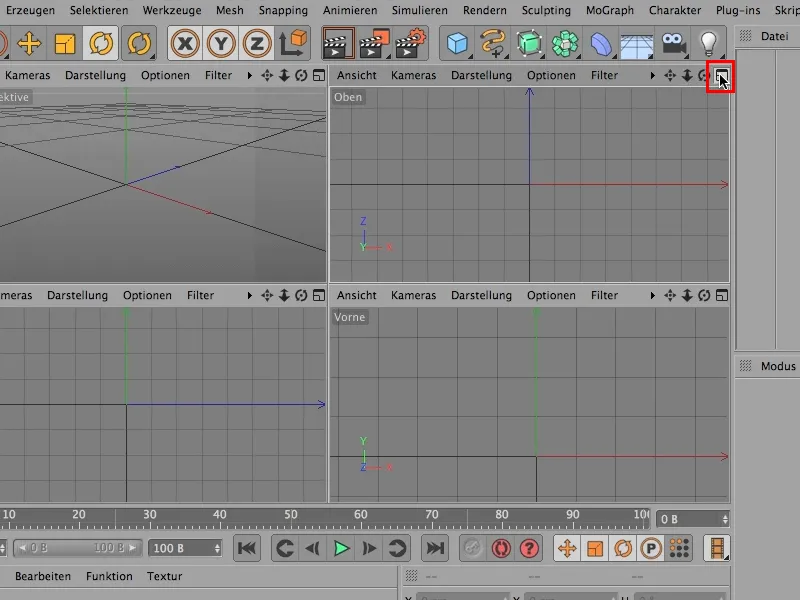
Task: Open the Werkzeuge menu
Action: click(x=172, y=10)
